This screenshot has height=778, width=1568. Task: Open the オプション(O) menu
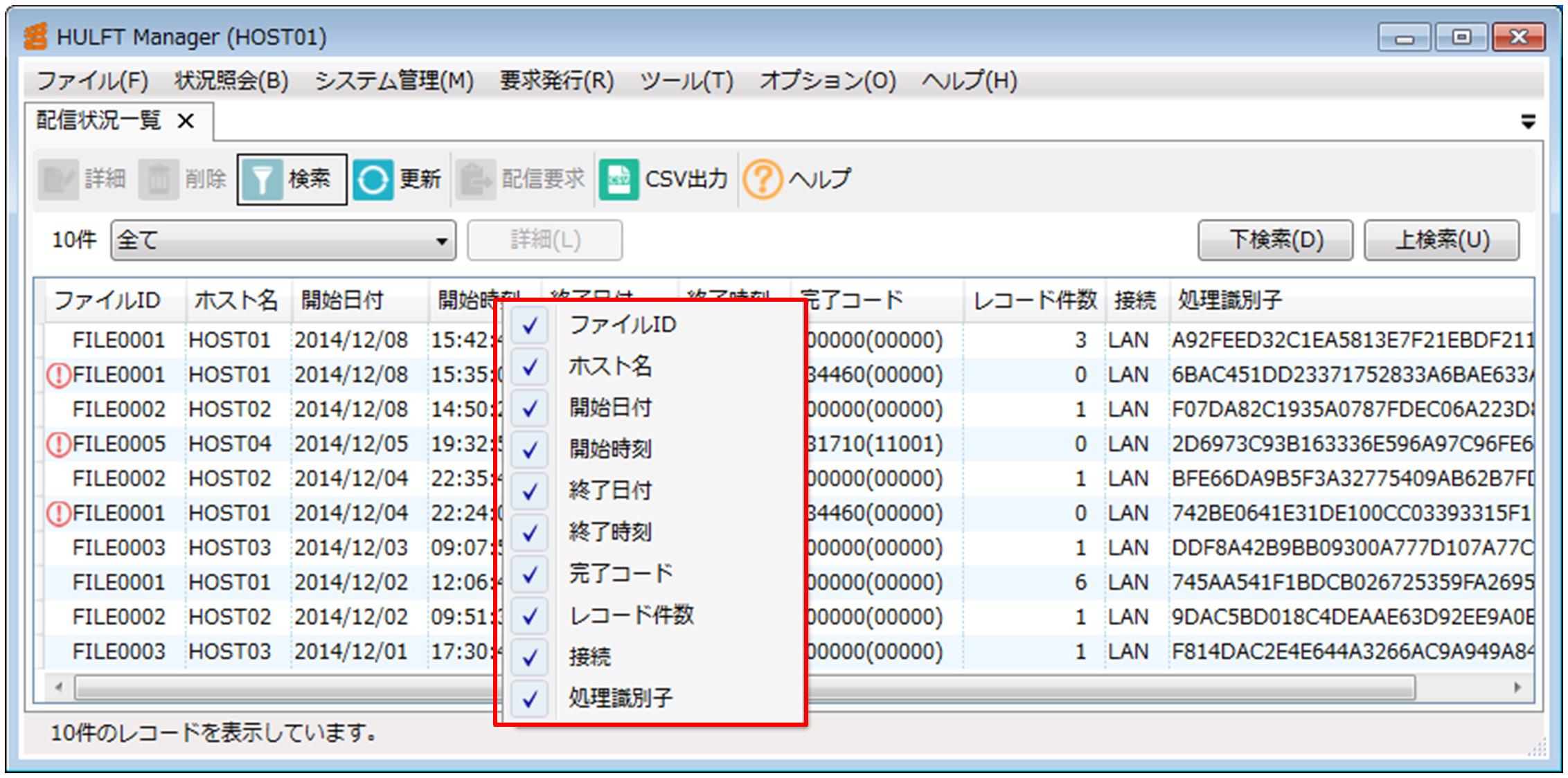point(828,81)
